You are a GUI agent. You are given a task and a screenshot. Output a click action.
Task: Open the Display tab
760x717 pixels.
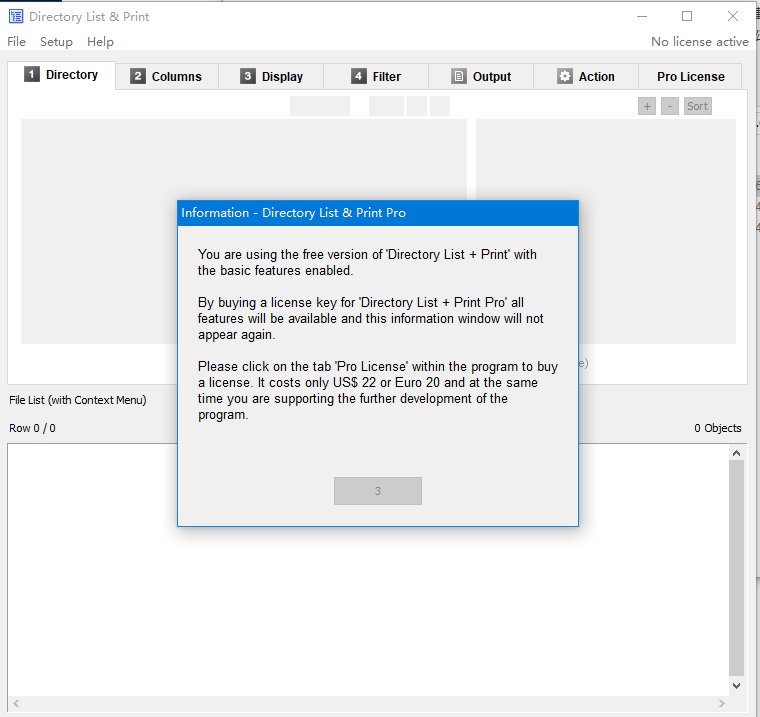[271, 77]
